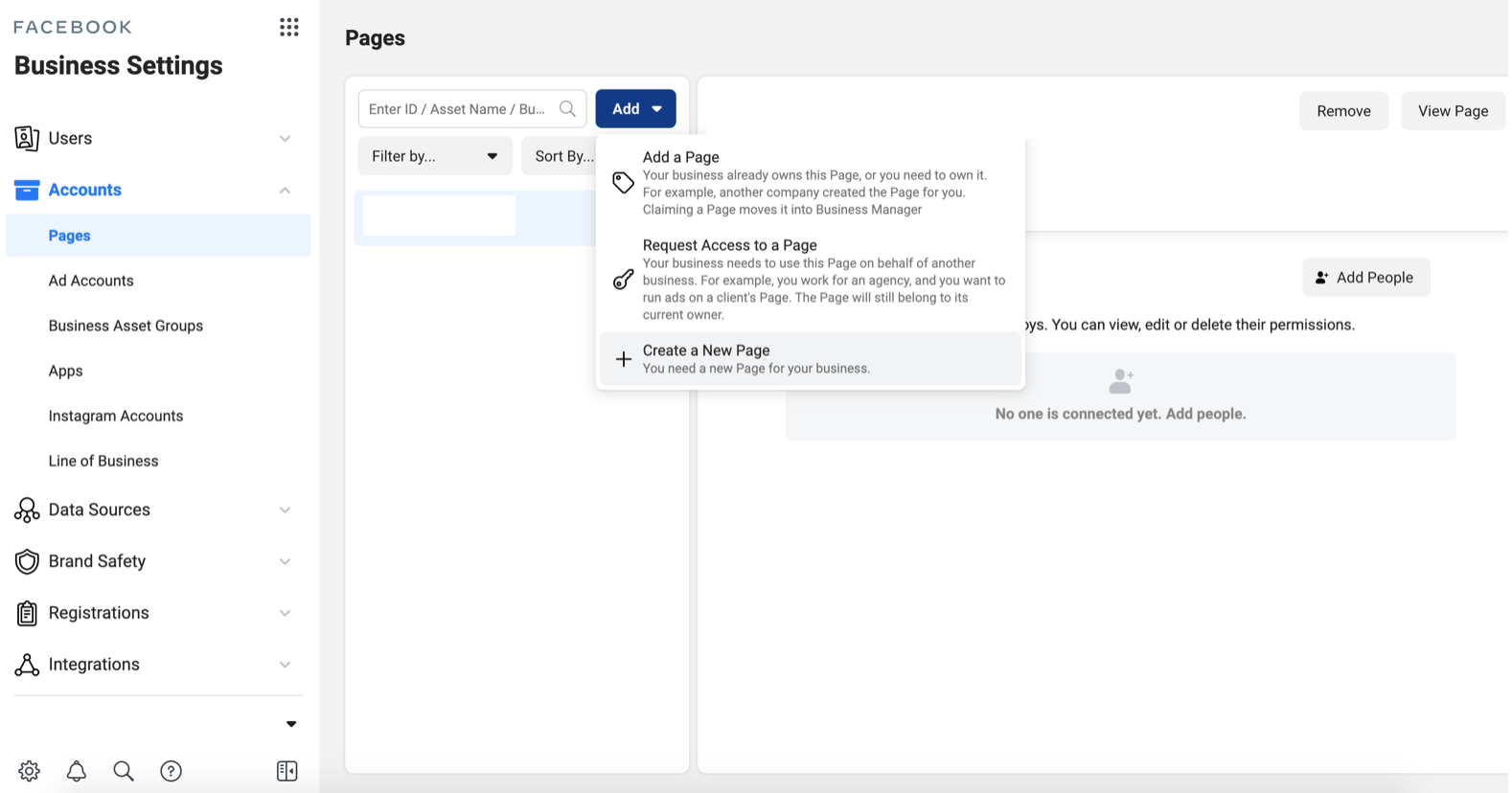Viewport: 1512px width, 793px height.
Task: Focus the Enter ID / Asset Name field
Action: coord(472,109)
